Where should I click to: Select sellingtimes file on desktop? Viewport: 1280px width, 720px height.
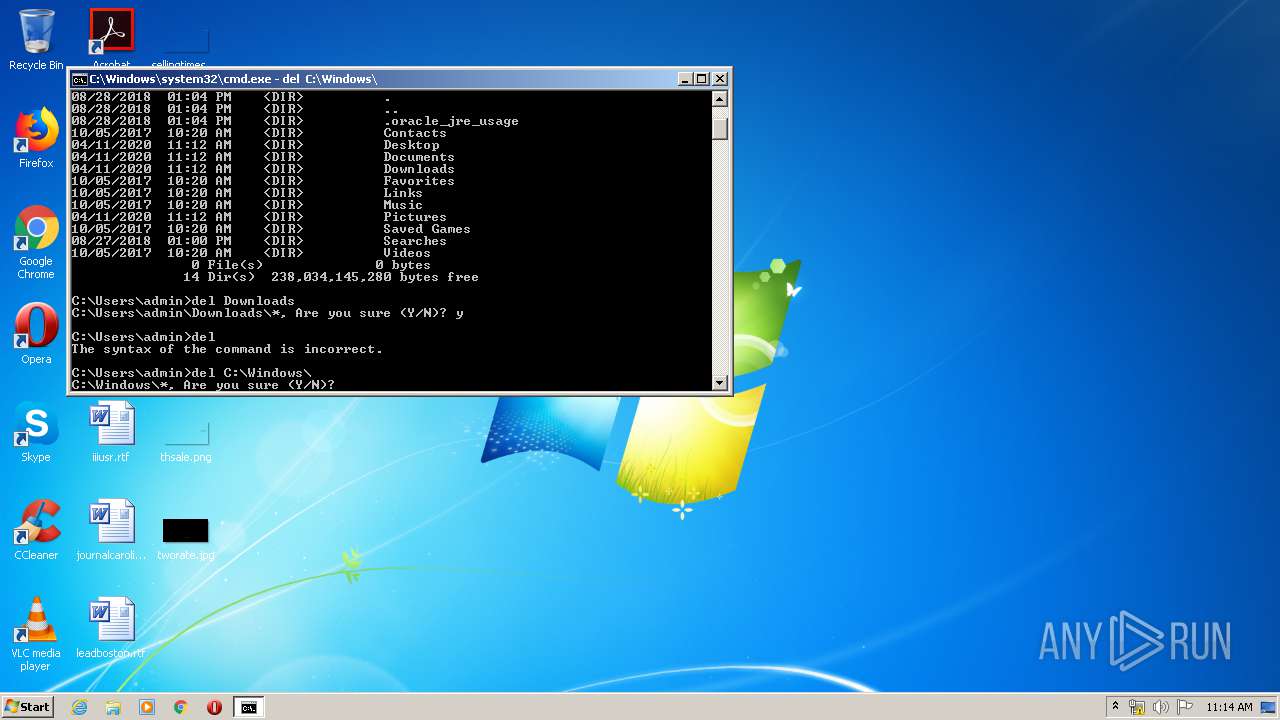pos(186,48)
